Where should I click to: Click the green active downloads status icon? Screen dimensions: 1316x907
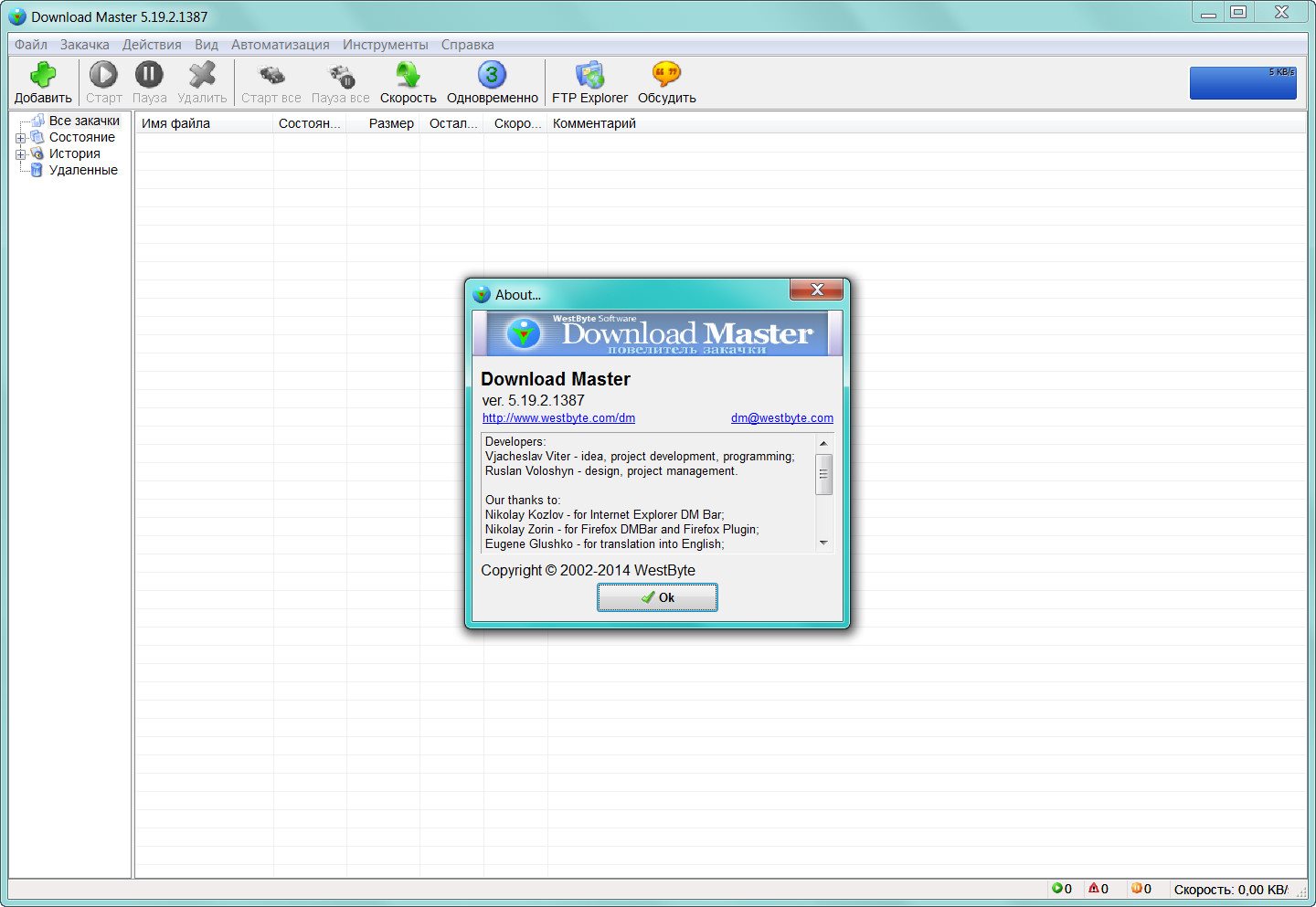point(1056,888)
